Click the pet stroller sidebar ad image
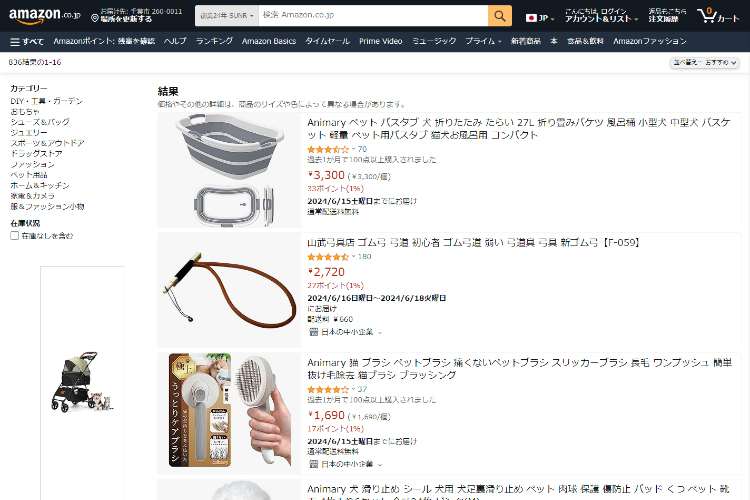Image resolution: width=750 pixels, height=500 pixels. pyautogui.click(x=82, y=382)
